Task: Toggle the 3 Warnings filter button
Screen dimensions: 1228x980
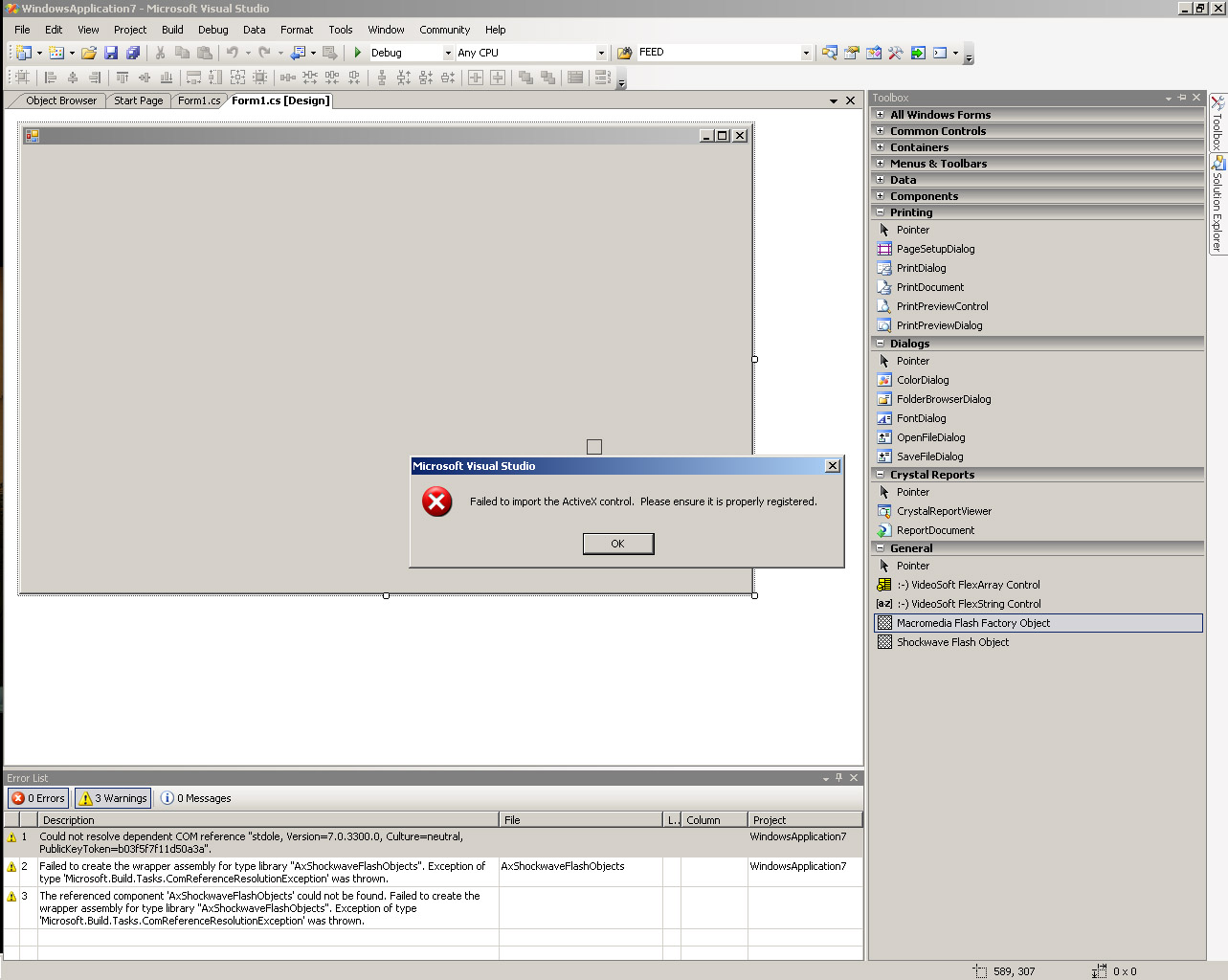Action: pos(113,798)
